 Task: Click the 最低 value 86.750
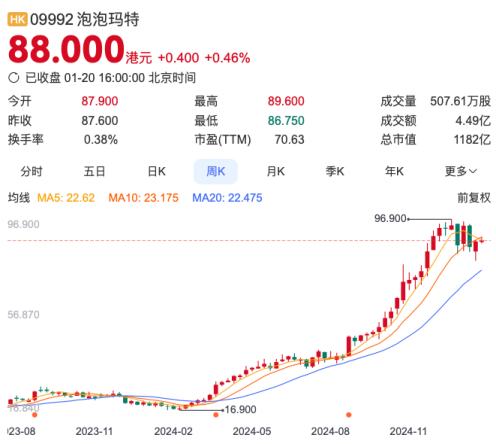pyautogui.click(x=286, y=121)
